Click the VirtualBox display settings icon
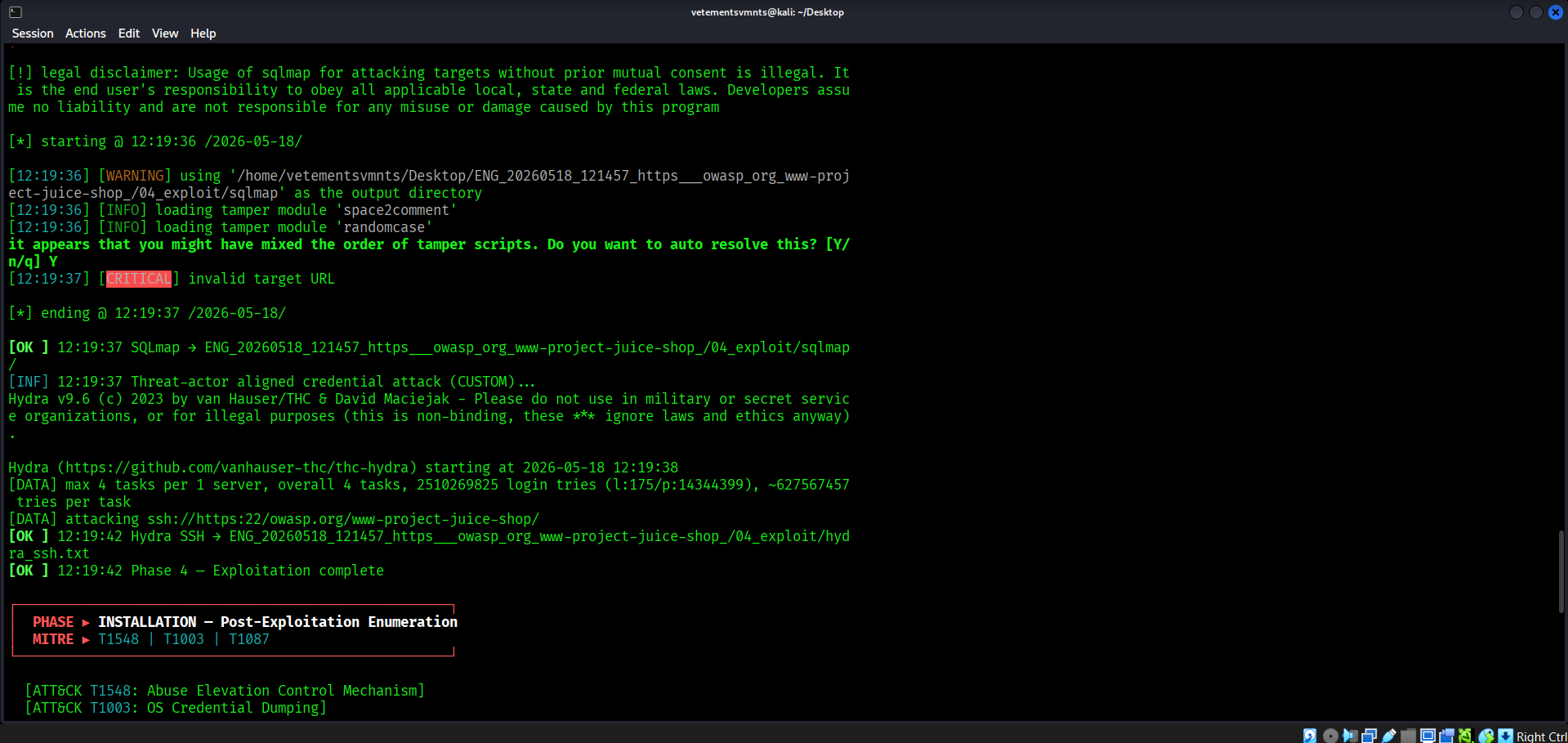Screen dimensions: 1568x743 click(x=1427, y=736)
